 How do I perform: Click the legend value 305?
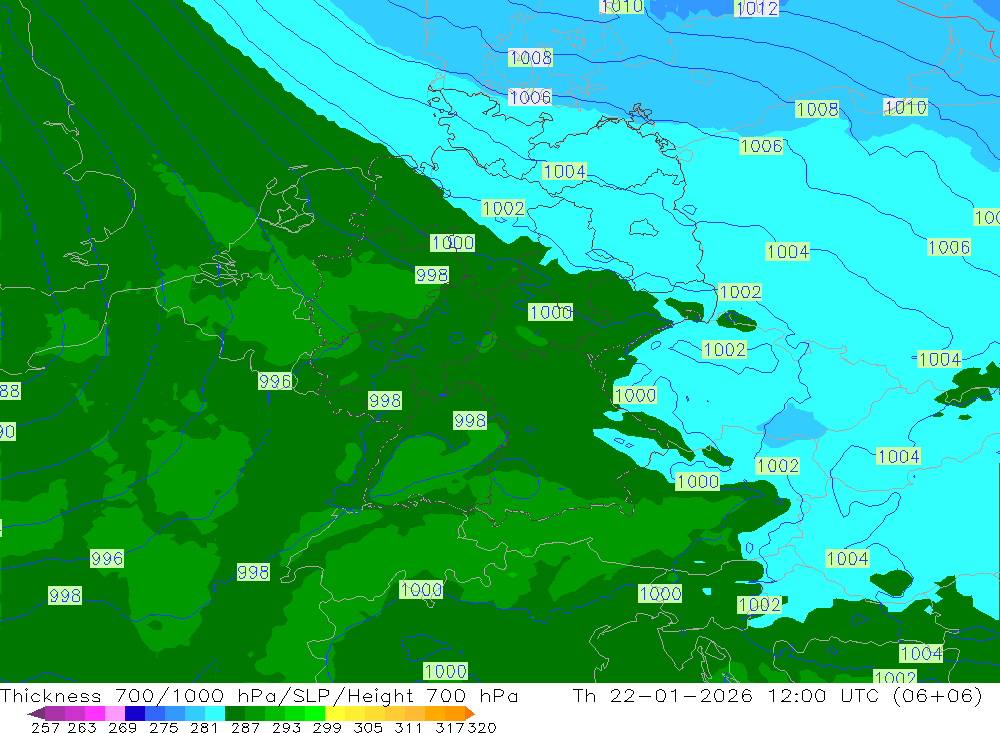pos(367,728)
